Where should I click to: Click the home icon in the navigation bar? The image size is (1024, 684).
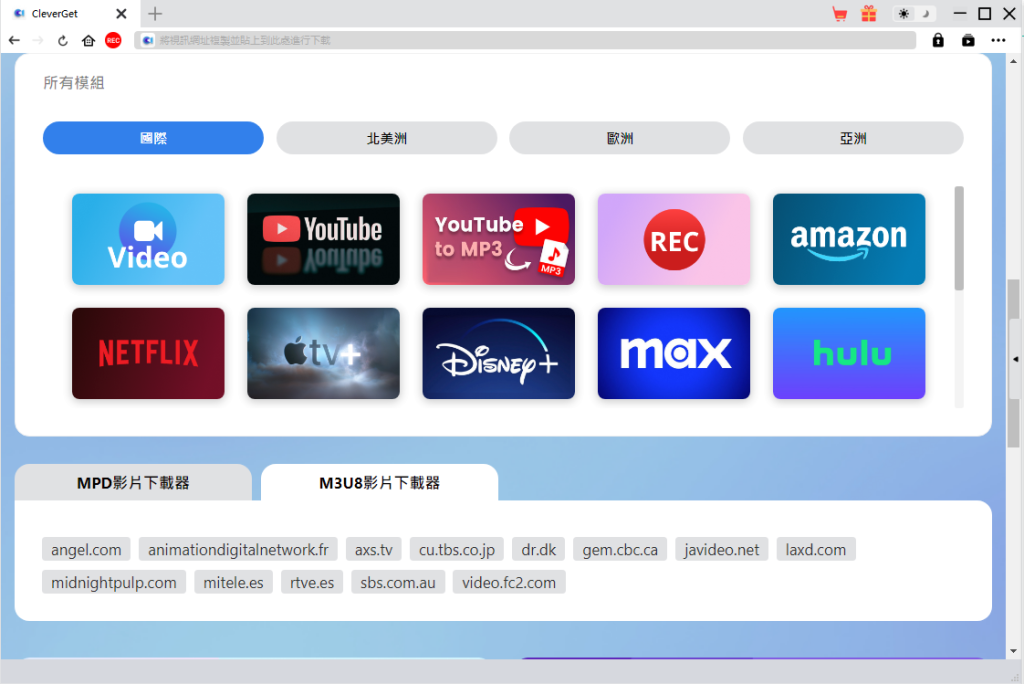click(x=88, y=40)
